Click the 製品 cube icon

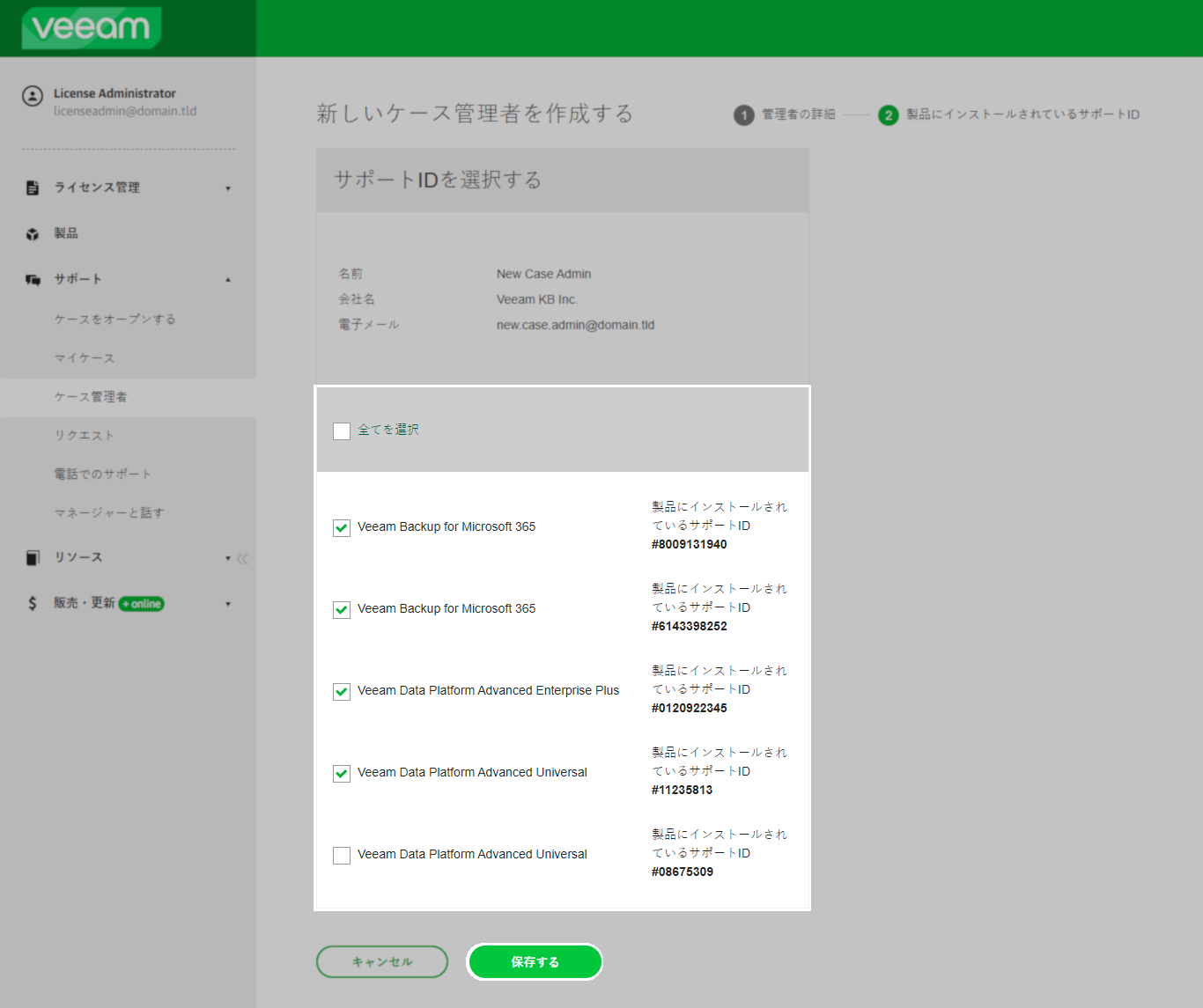pos(33,234)
